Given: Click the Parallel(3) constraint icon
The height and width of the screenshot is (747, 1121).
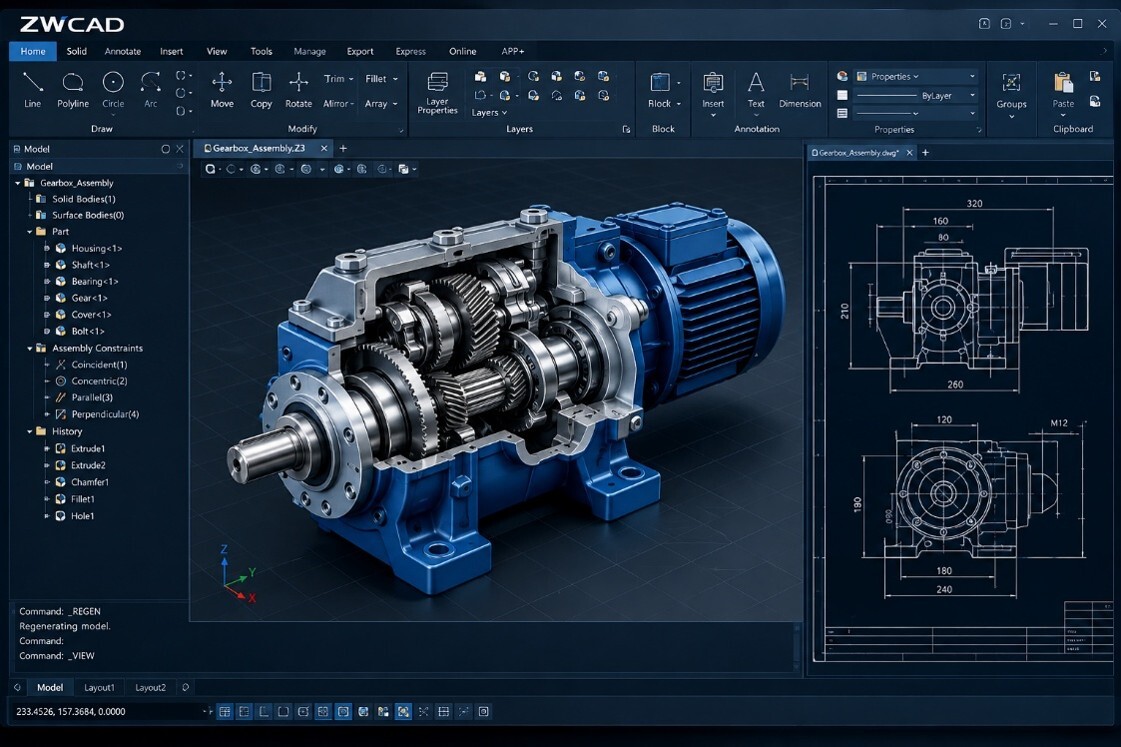Looking at the screenshot, I should pos(61,397).
